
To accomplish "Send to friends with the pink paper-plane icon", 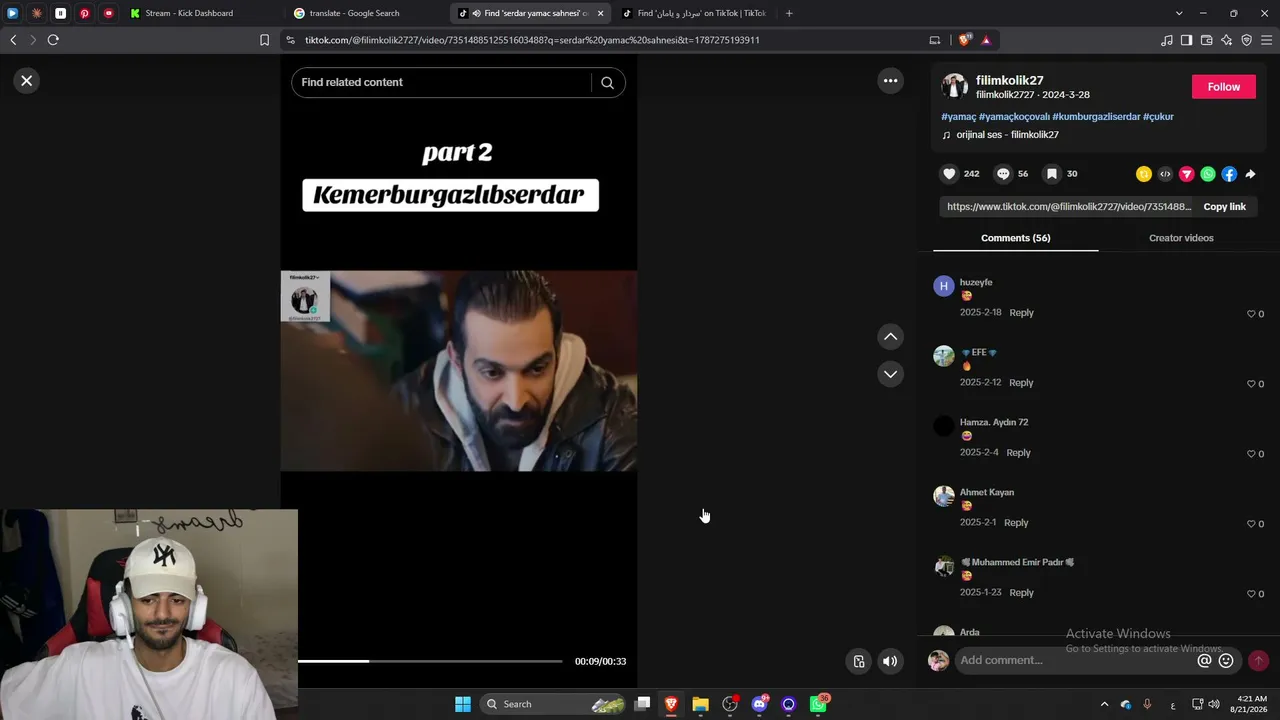I will point(1187,174).
